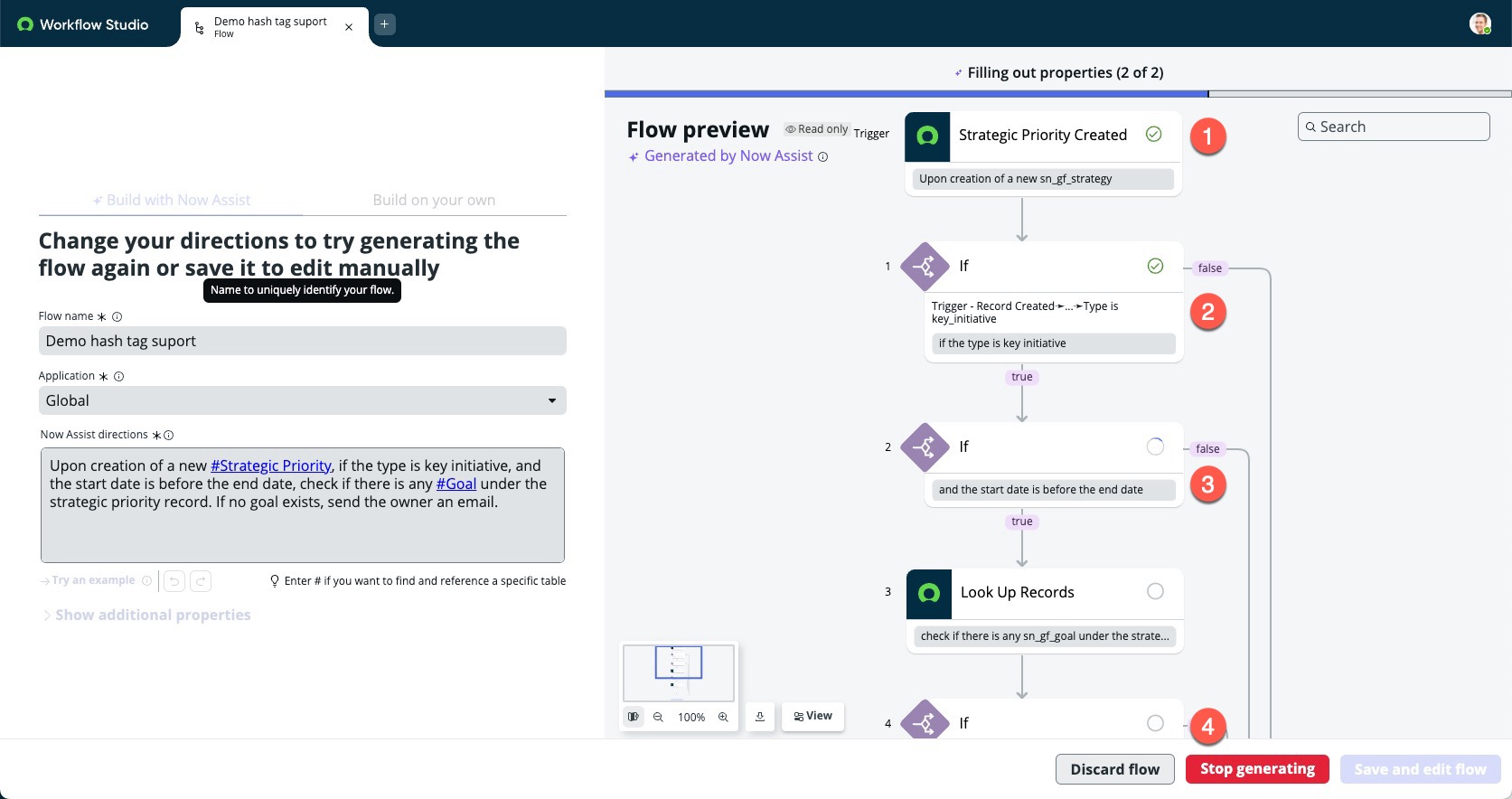Click the step 1 If branch diamond icon
Viewport: 1512px width, 799px height.
[925, 266]
